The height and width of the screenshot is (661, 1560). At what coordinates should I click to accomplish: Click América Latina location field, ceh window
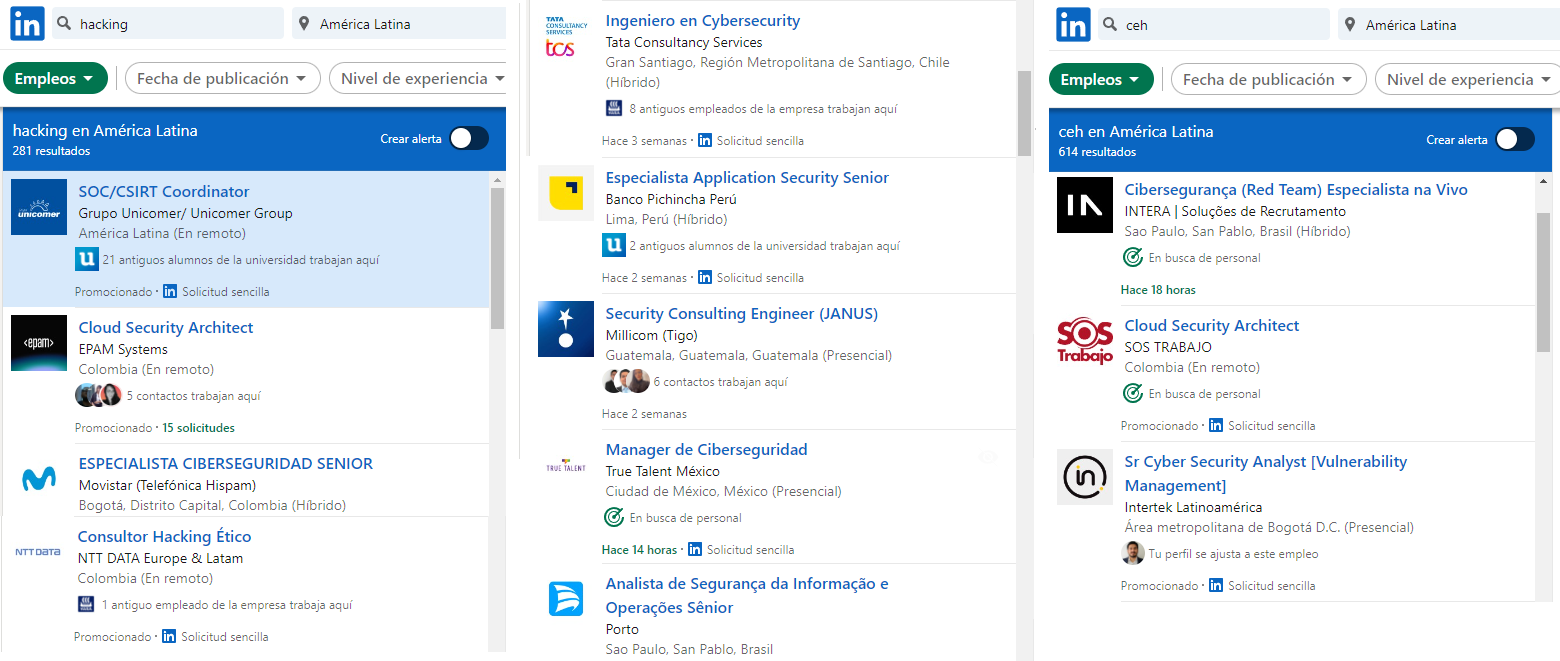(1448, 25)
